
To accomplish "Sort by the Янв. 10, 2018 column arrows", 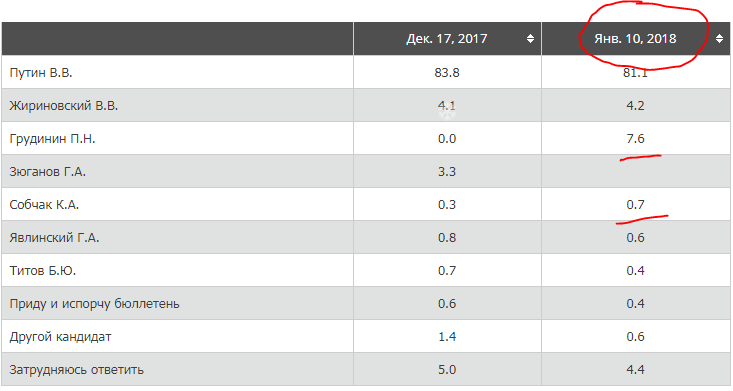I will click(x=719, y=39).
